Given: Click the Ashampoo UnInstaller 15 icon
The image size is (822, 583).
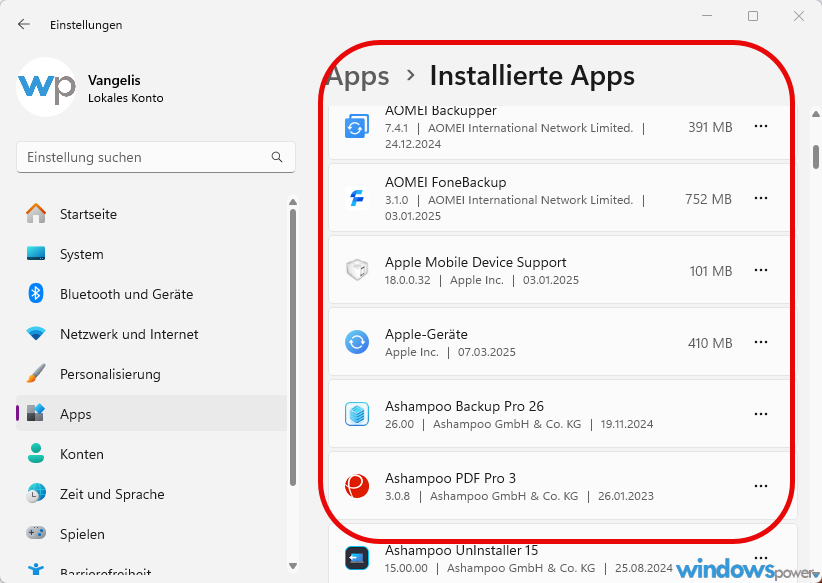Looking at the screenshot, I should pyautogui.click(x=357, y=558).
